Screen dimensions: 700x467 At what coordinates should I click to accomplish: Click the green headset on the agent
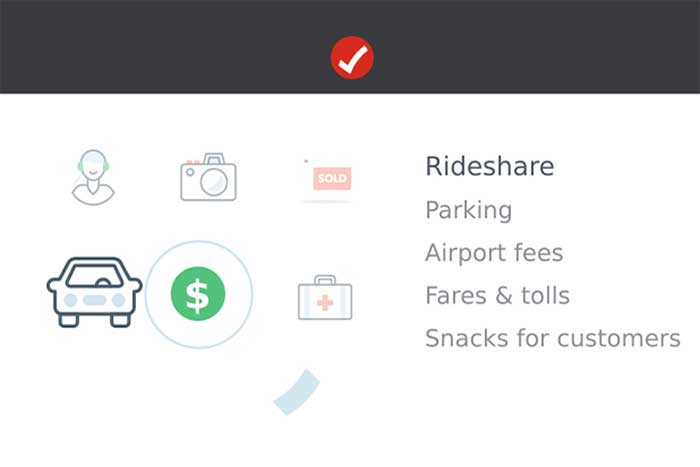coord(80,166)
